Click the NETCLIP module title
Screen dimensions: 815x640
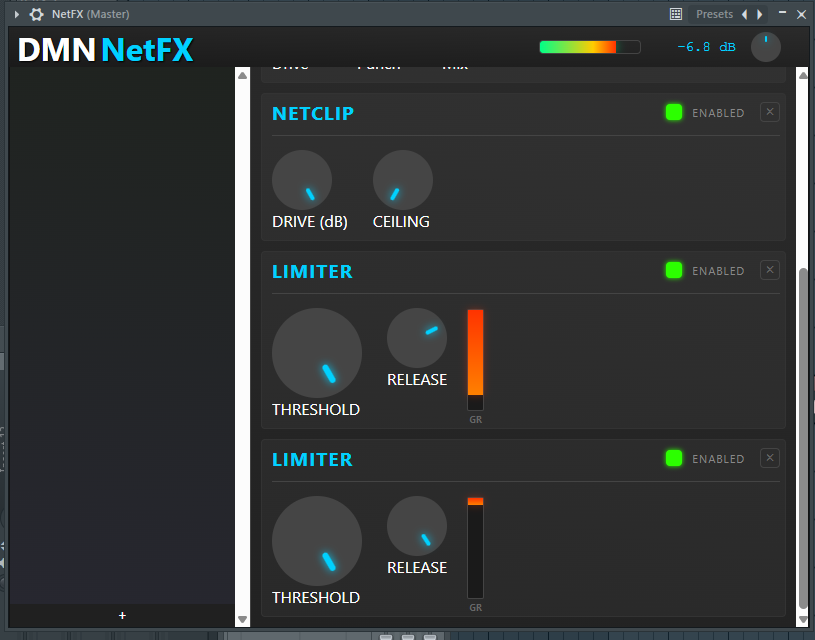[x=313, y=113]
